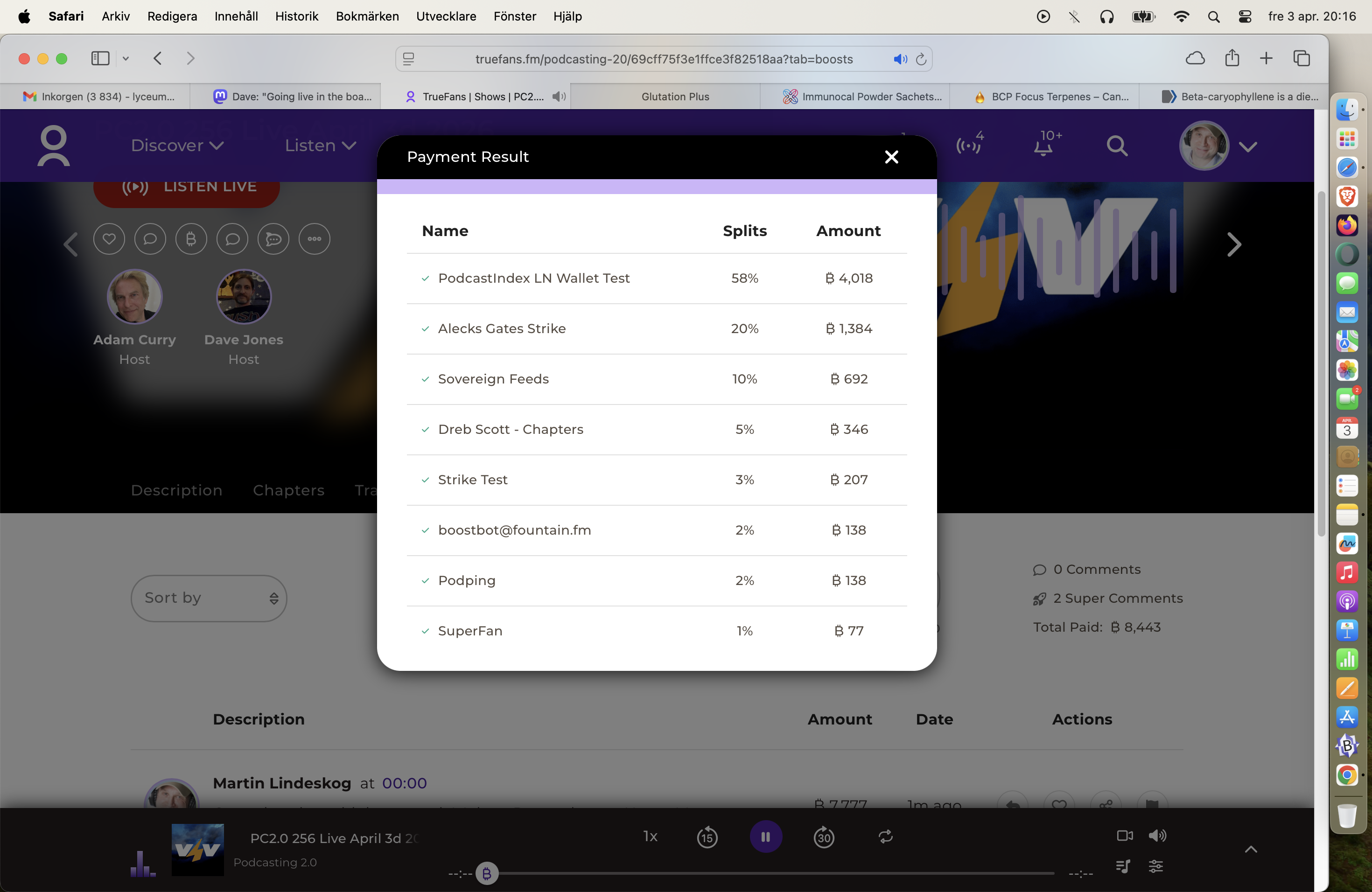Favorite the episode with the heart icon
Screen dimensions: 1372x892
click(109, 238)
